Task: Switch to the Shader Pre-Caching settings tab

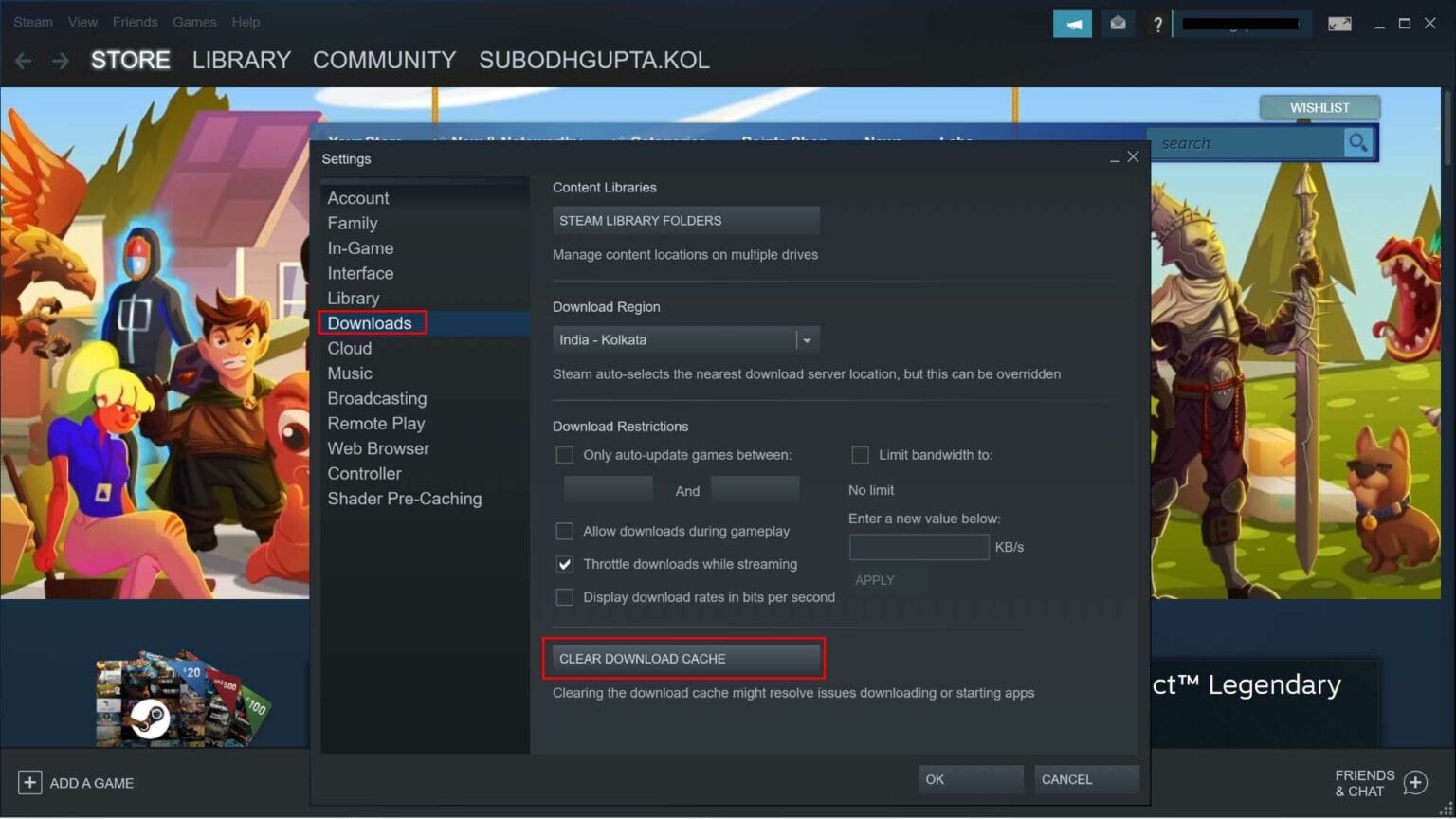Action: click(405, 498)
